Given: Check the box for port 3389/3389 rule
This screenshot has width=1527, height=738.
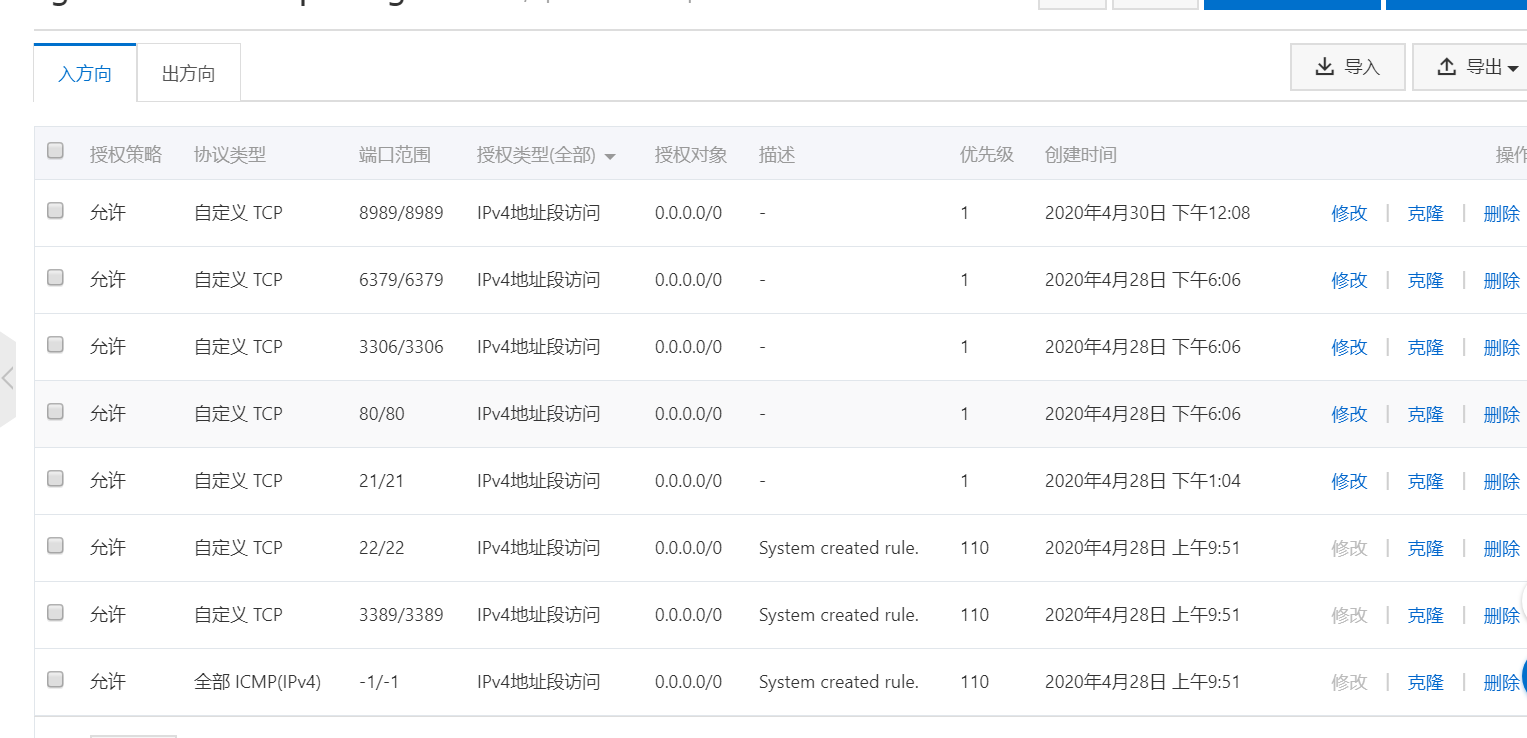Looking at the screenshot, I should (56, 612).
